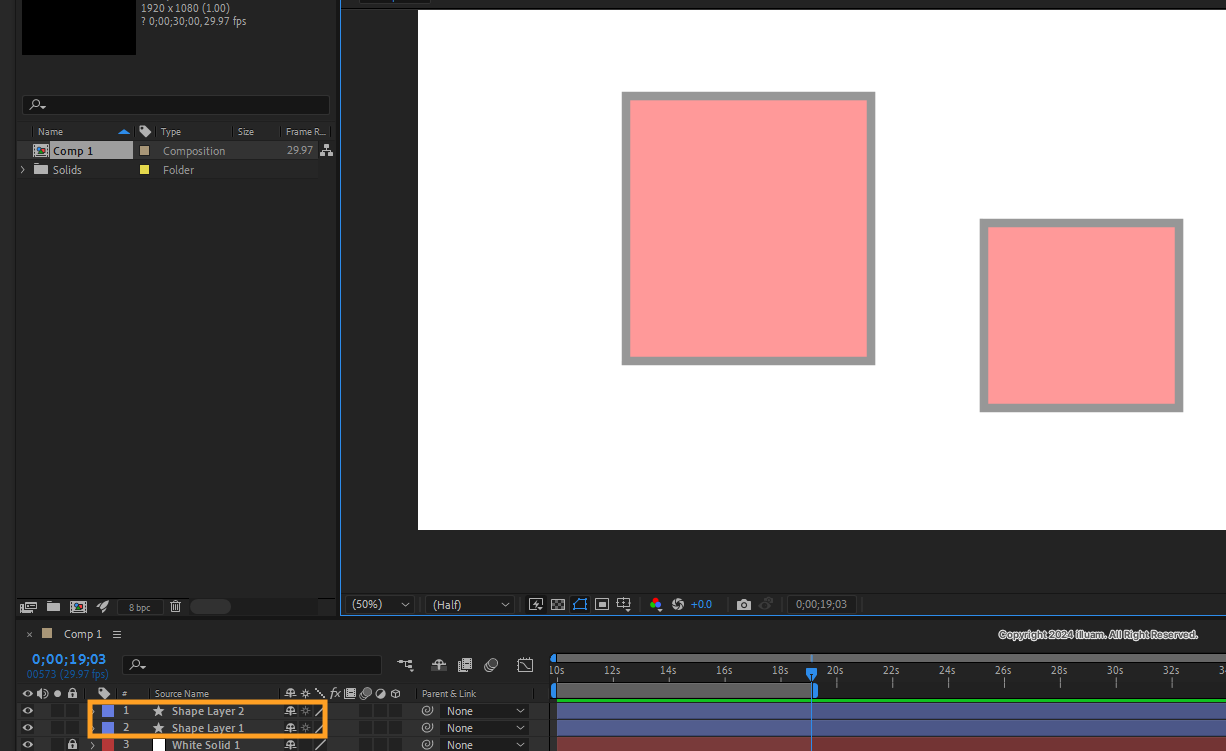Click the yellow Folder label swatch
The height and width of the screenshot is (751, 1226).
pyautogui.click(x=144, y=170)
